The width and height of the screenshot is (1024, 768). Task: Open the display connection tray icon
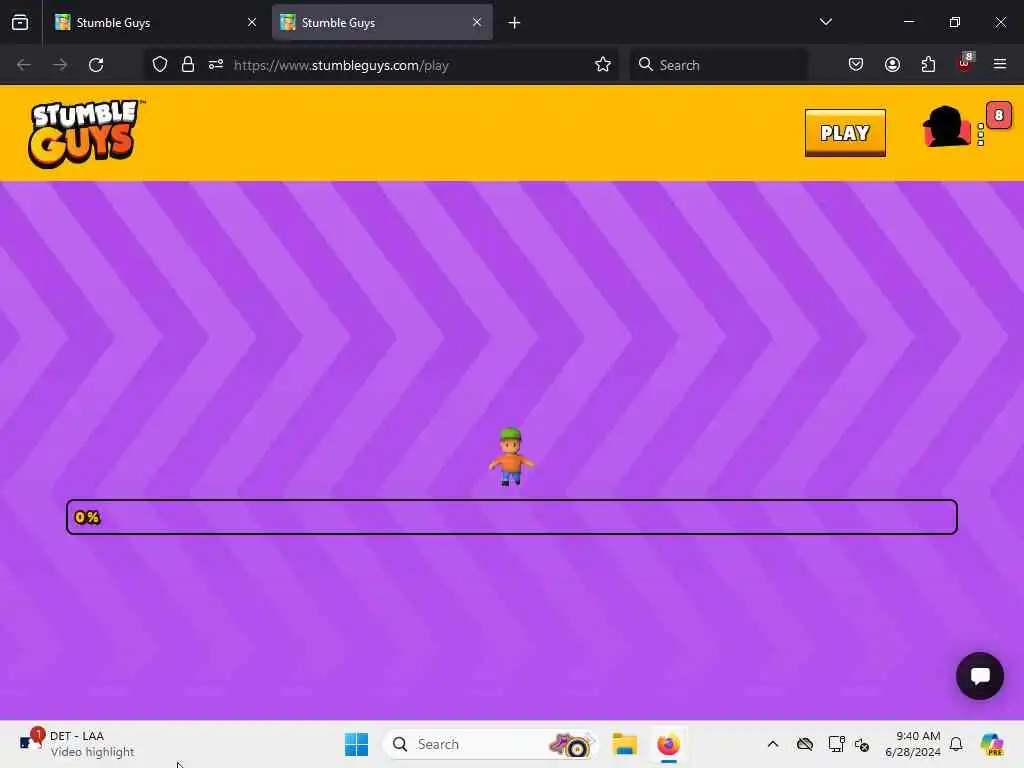pos(837,744)
